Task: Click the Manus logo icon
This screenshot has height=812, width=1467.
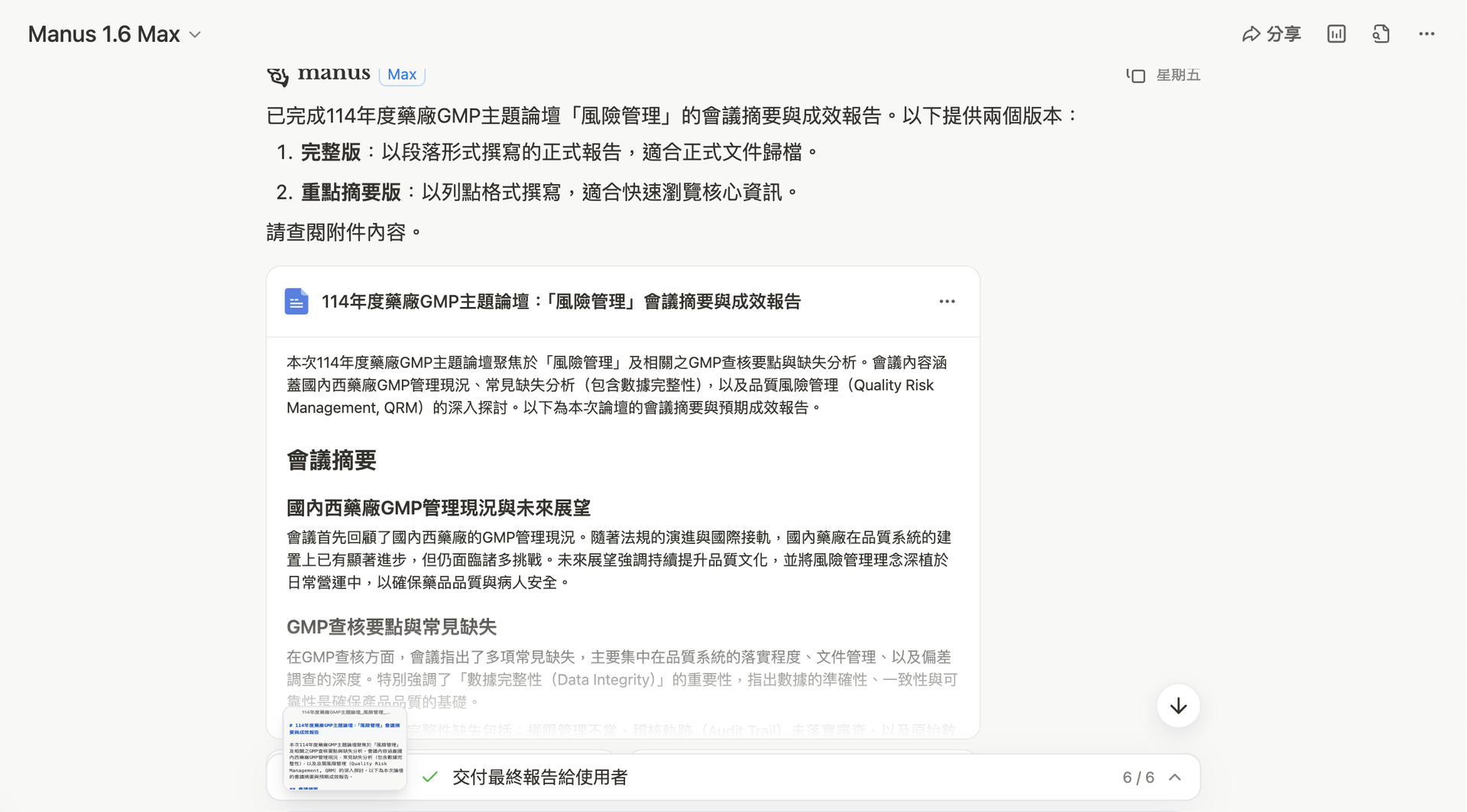Action: [x=278, y=76]
